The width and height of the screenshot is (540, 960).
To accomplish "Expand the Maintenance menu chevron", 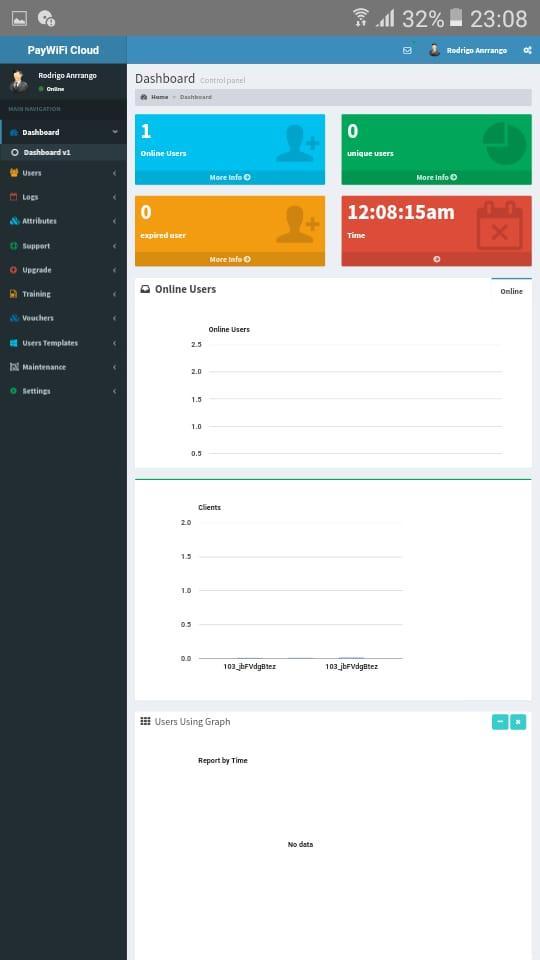I will [114, 367].
